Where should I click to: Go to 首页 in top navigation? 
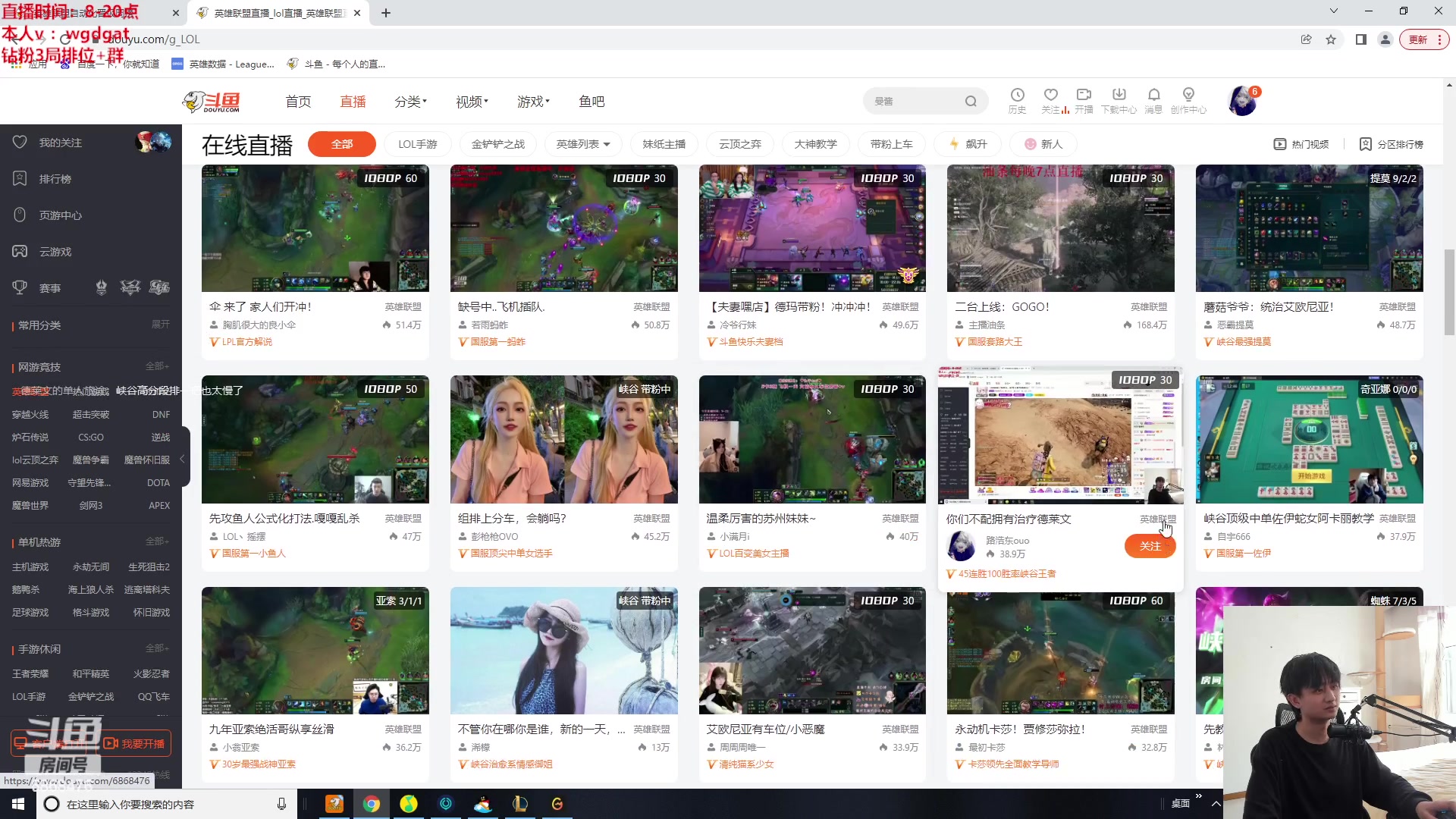[298, 102]
